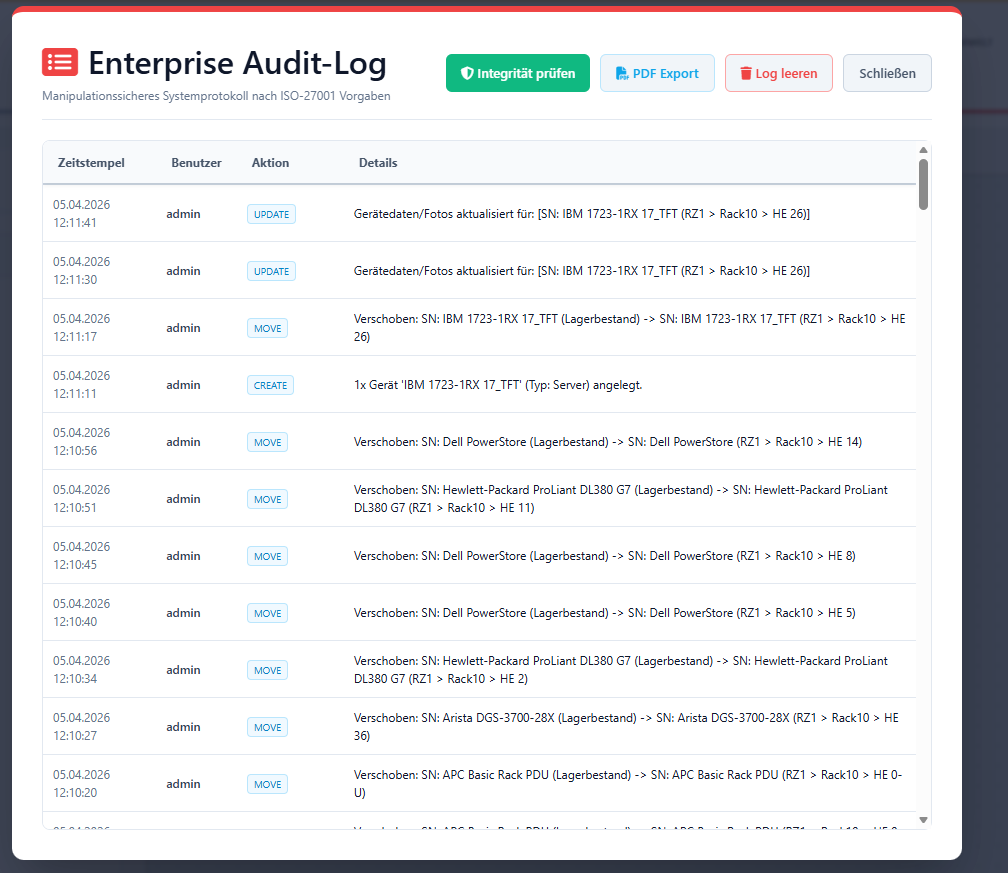
Task: Click the ISO-27001 subtitle text
Action: 216,96
